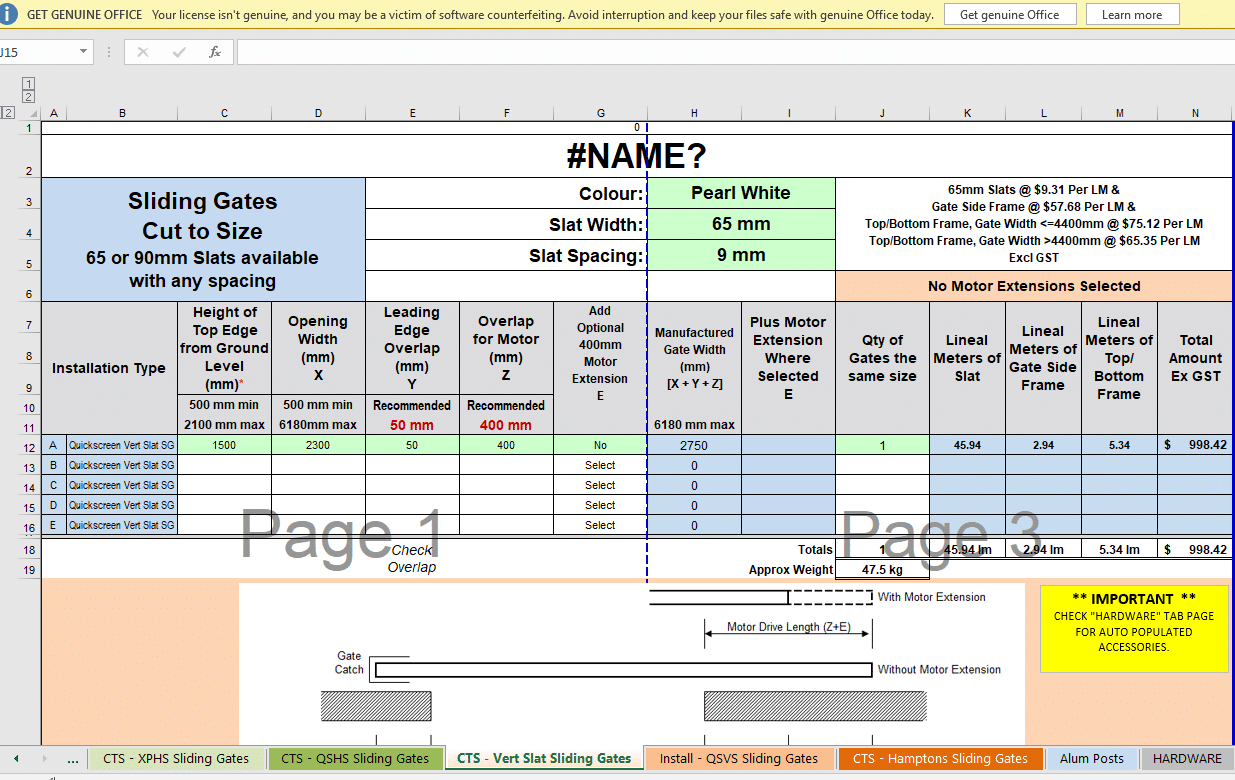Switch to CTS - QSHS Sliding Gates tab
Viewport: 1235px width, 780px height.
pyautogui.click(x=354, y=759)
